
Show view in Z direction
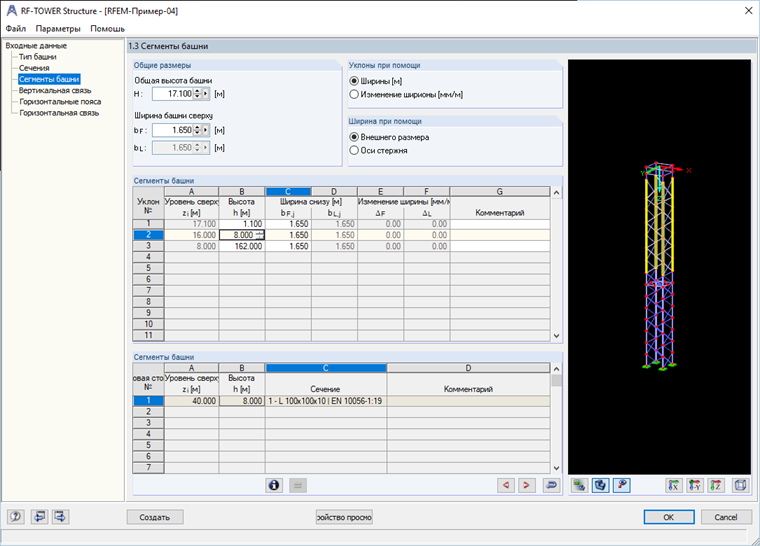(716, 485)
